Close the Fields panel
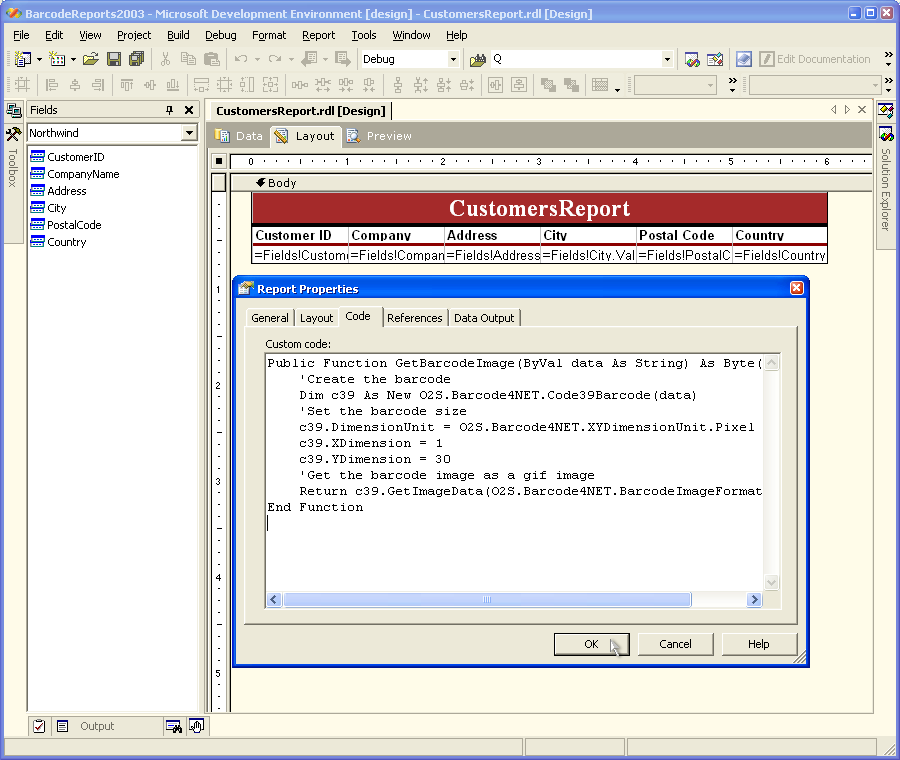 [x=189, y=110]
